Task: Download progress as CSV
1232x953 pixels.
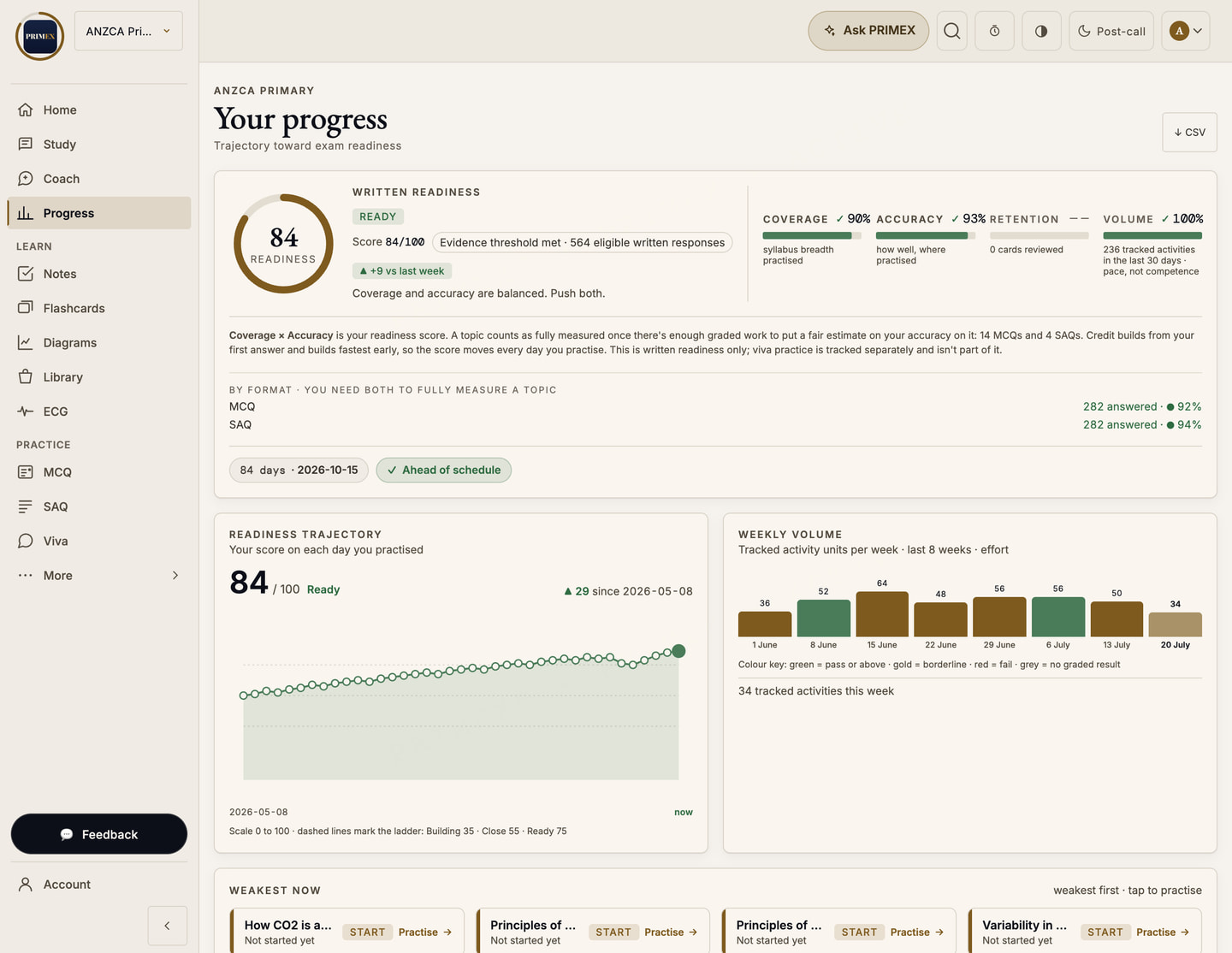Action: 1189,133
